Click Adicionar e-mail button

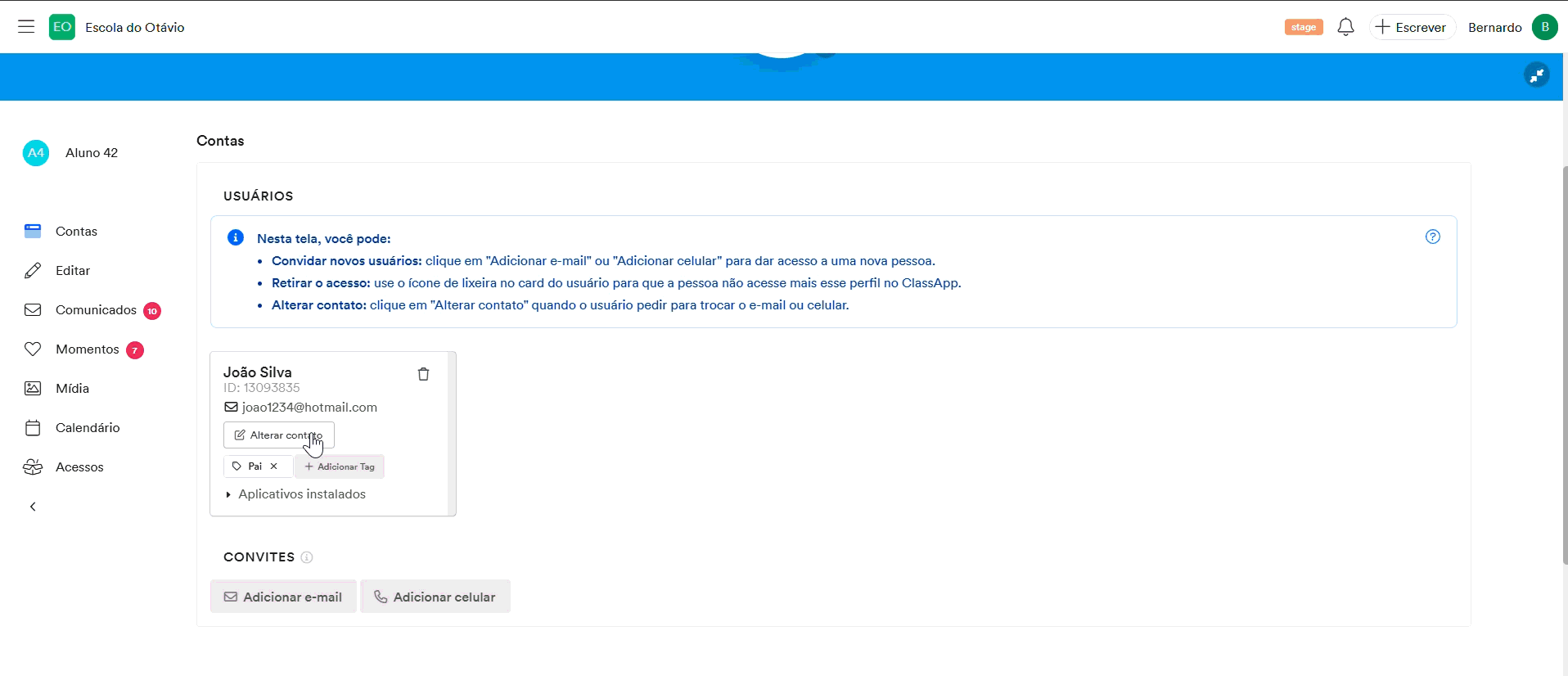[283, 597]
